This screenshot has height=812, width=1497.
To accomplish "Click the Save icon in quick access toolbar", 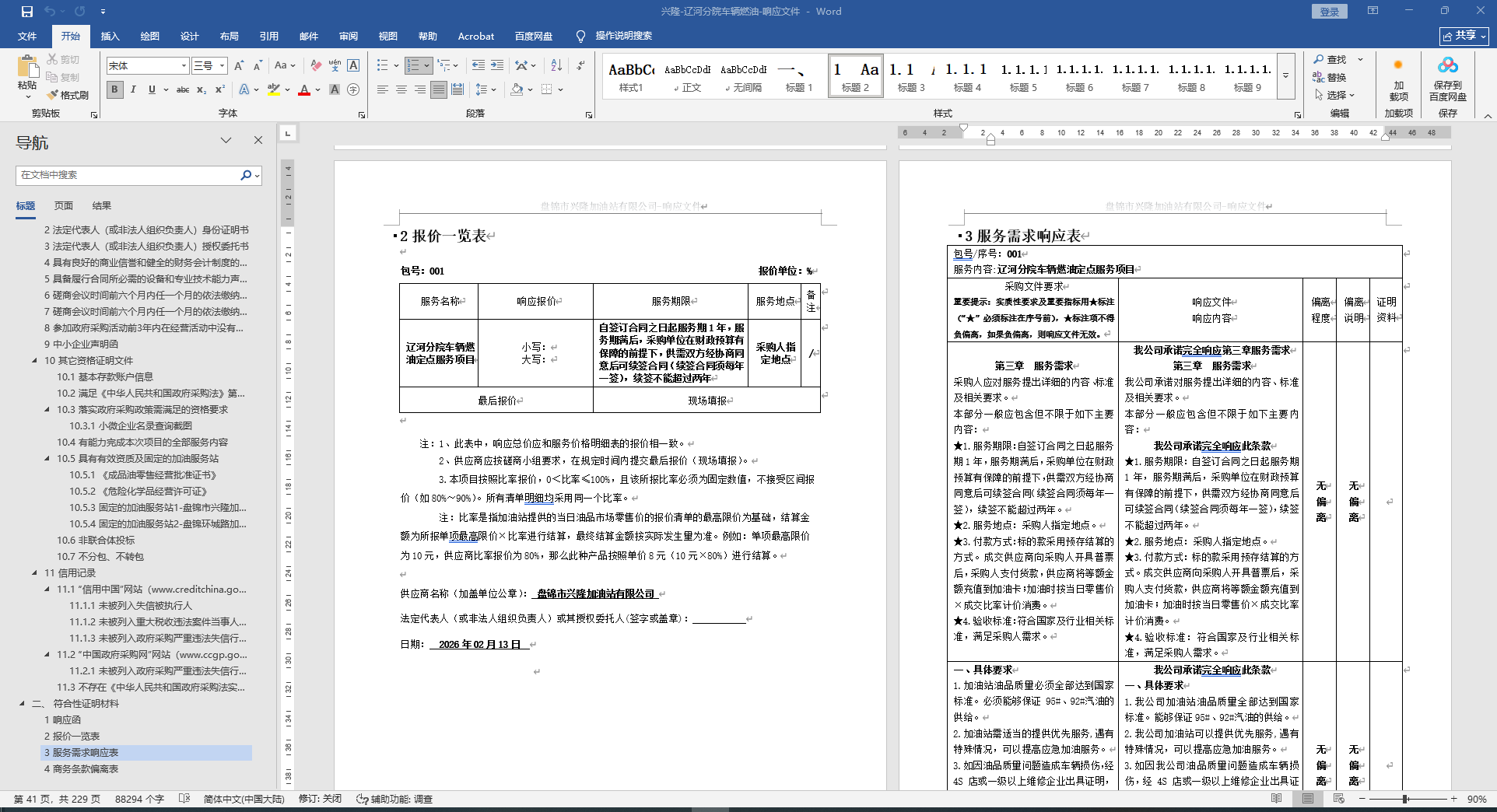I will click(27, 12).
